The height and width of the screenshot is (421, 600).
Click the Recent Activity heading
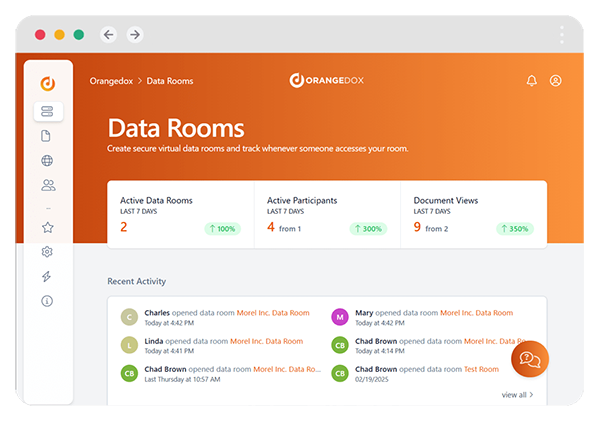(137, 281)
